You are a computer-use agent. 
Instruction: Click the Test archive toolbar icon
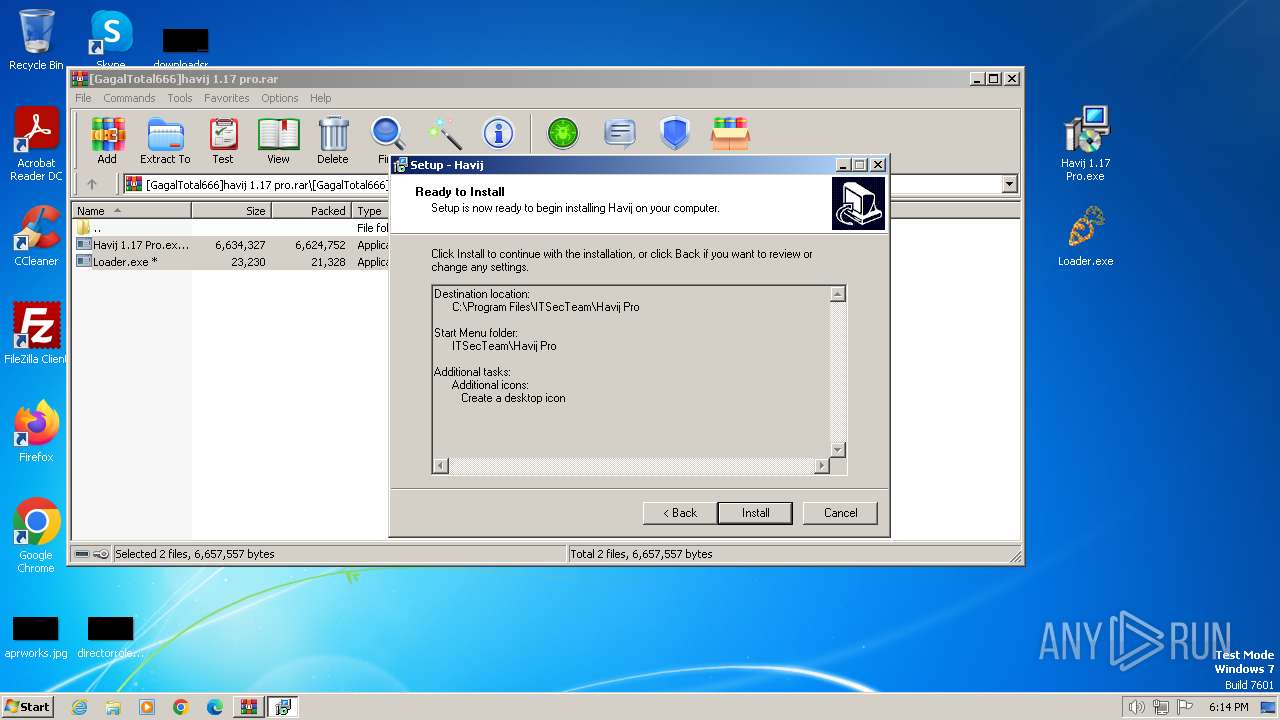[x=223, y=140]
